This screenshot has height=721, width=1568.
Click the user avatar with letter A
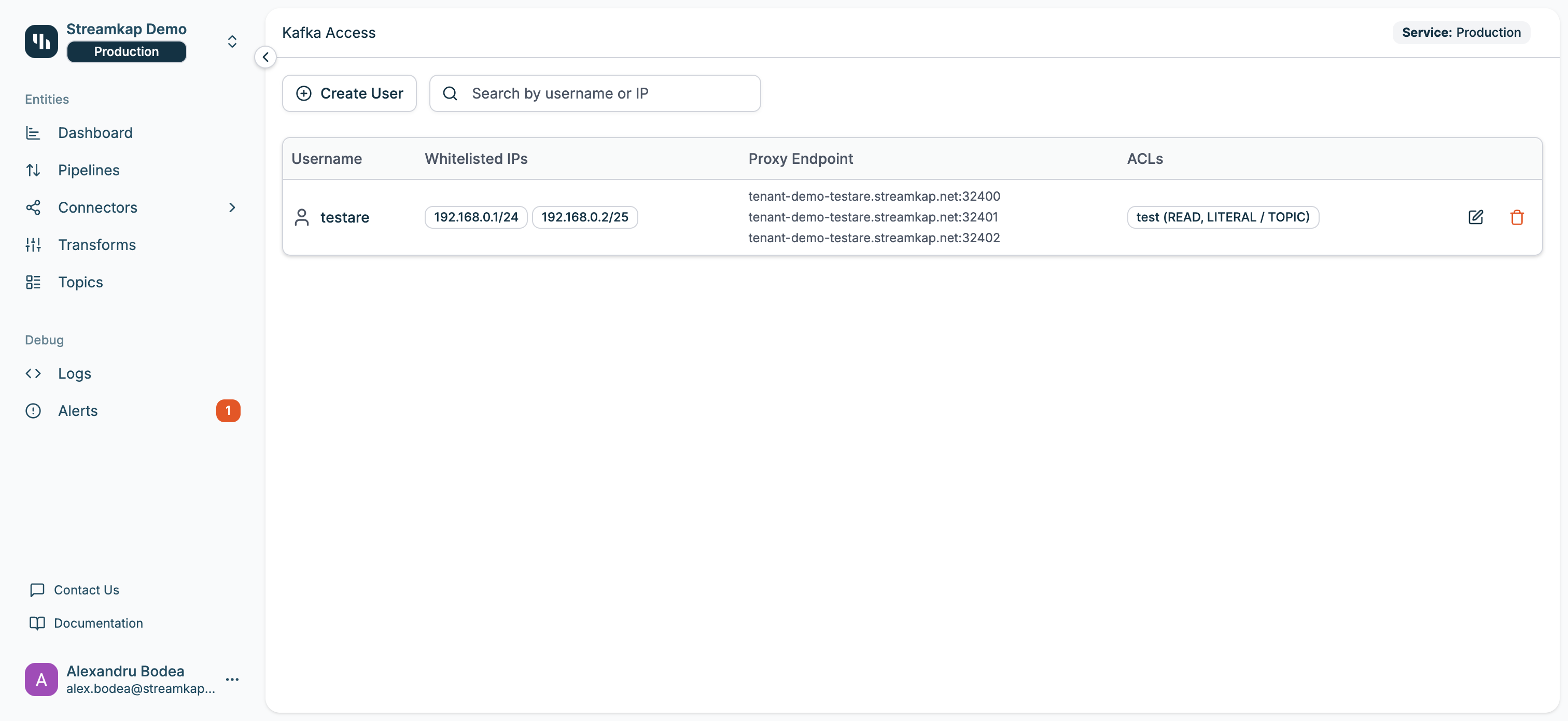point(41,679)
